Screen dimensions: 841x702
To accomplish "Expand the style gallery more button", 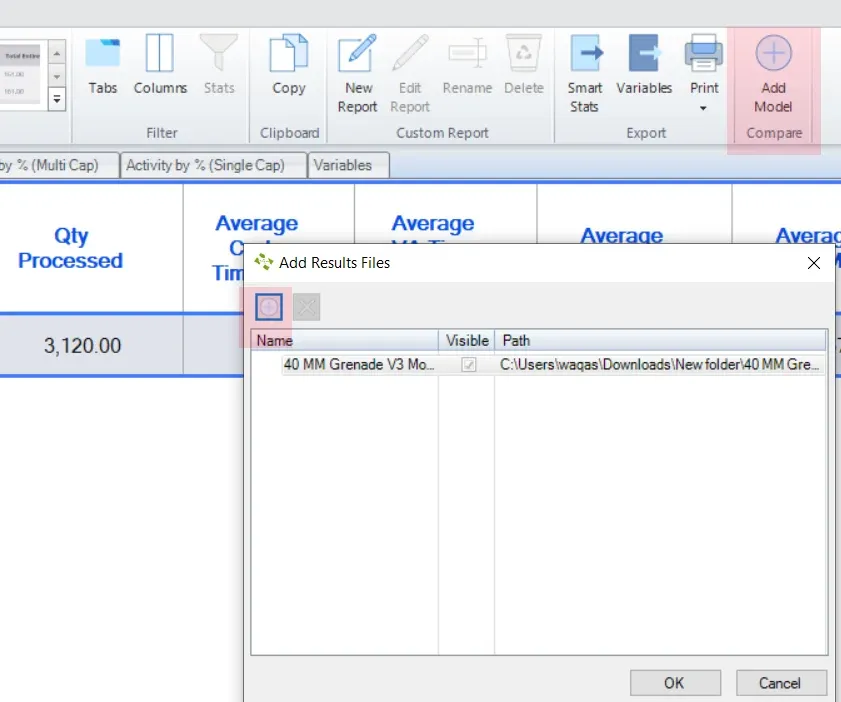I will coord(57,100).
